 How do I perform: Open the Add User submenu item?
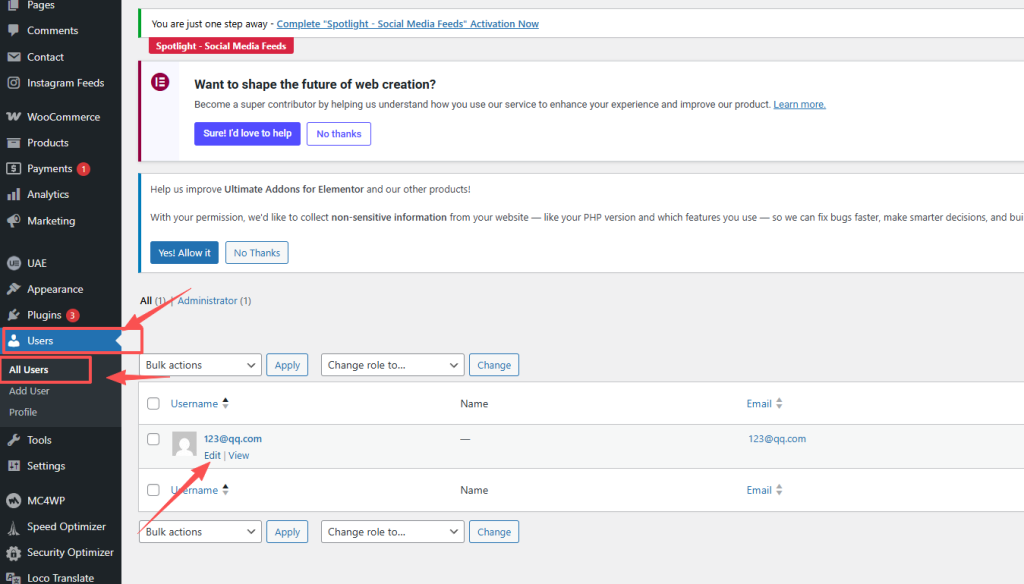(x=29, y=391)
